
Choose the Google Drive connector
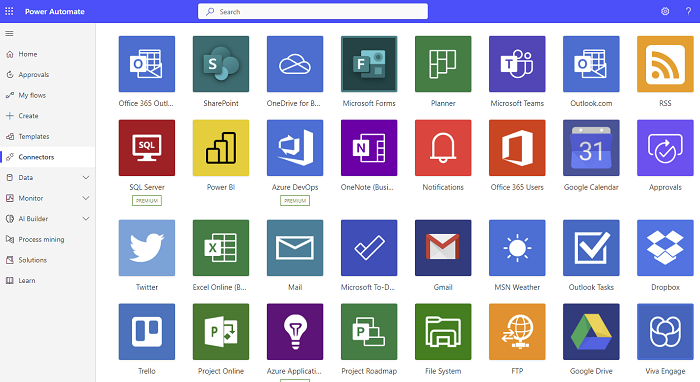pyautogui.click(x=591, y=332)
